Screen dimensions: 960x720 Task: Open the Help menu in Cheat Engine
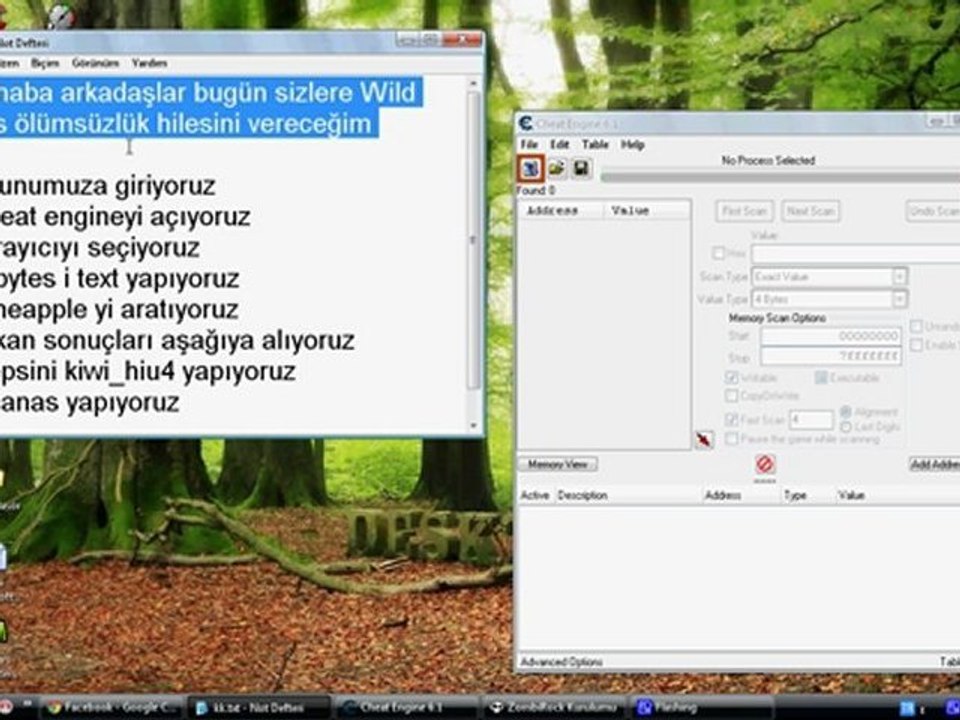click(x=632, y=144)
